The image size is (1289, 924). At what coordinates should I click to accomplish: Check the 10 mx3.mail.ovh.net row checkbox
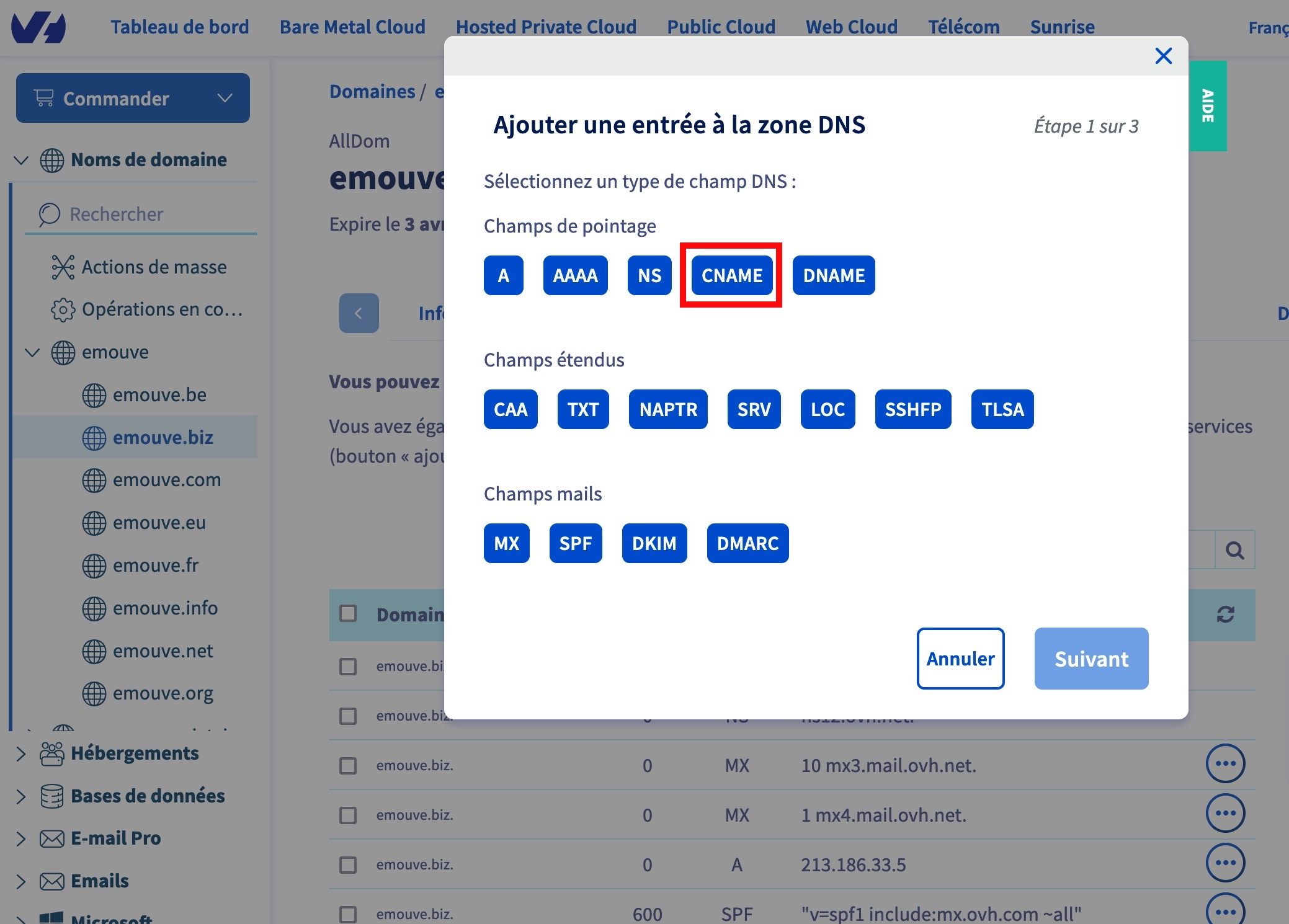click(348, 766)
